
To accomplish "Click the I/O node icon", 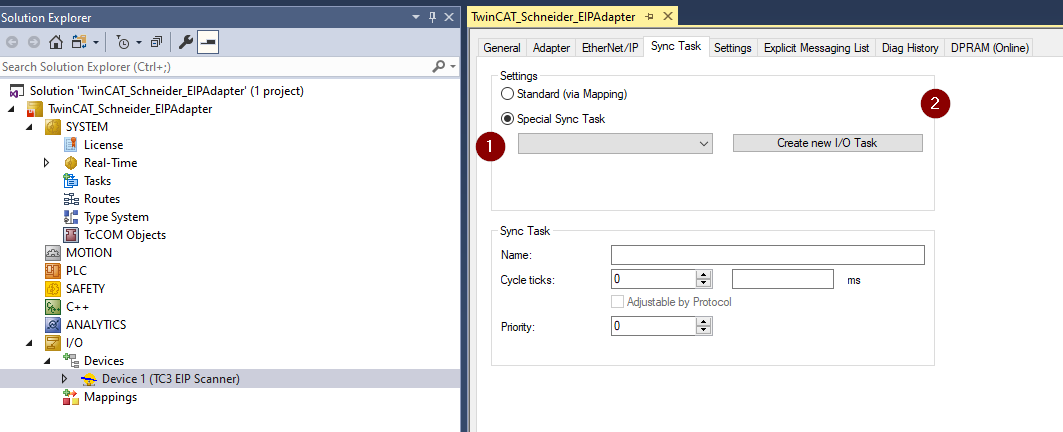I will pos(53,342).
